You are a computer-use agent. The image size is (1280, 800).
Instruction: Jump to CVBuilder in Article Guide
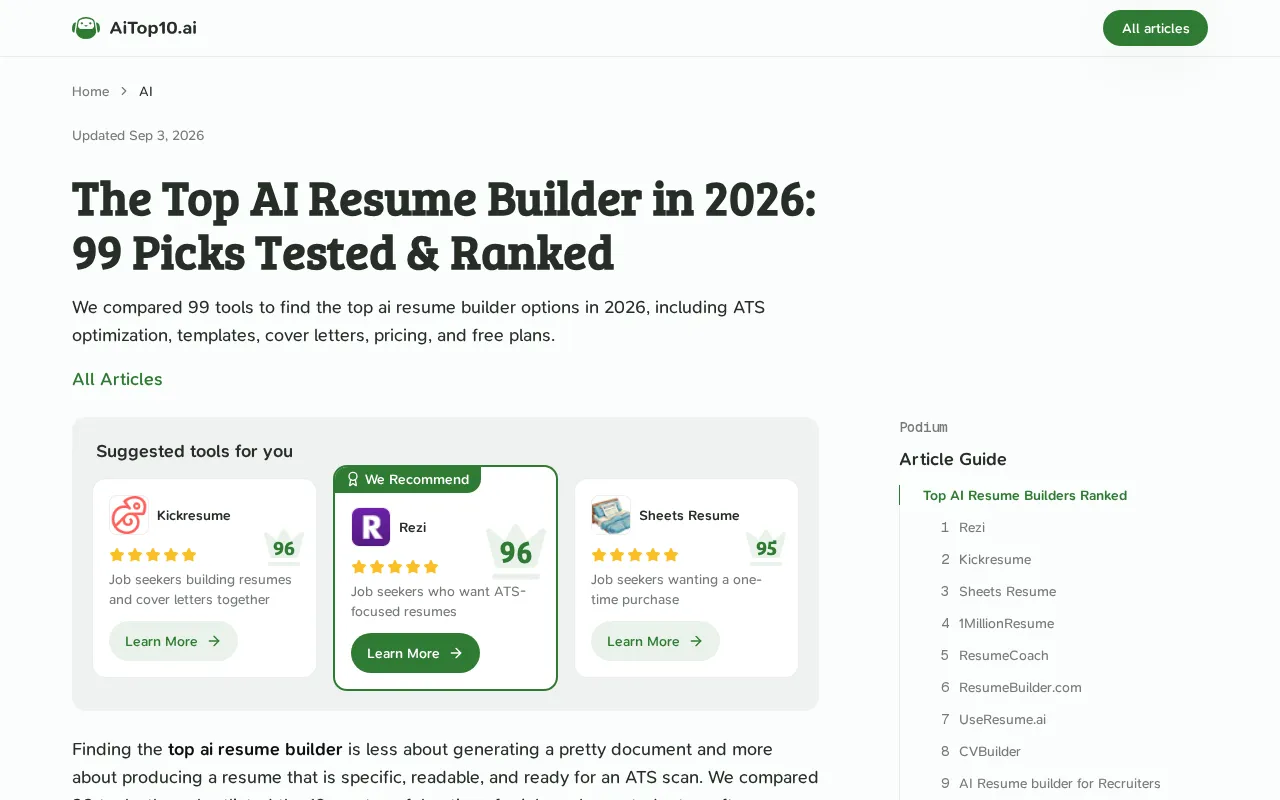[990, 751]
